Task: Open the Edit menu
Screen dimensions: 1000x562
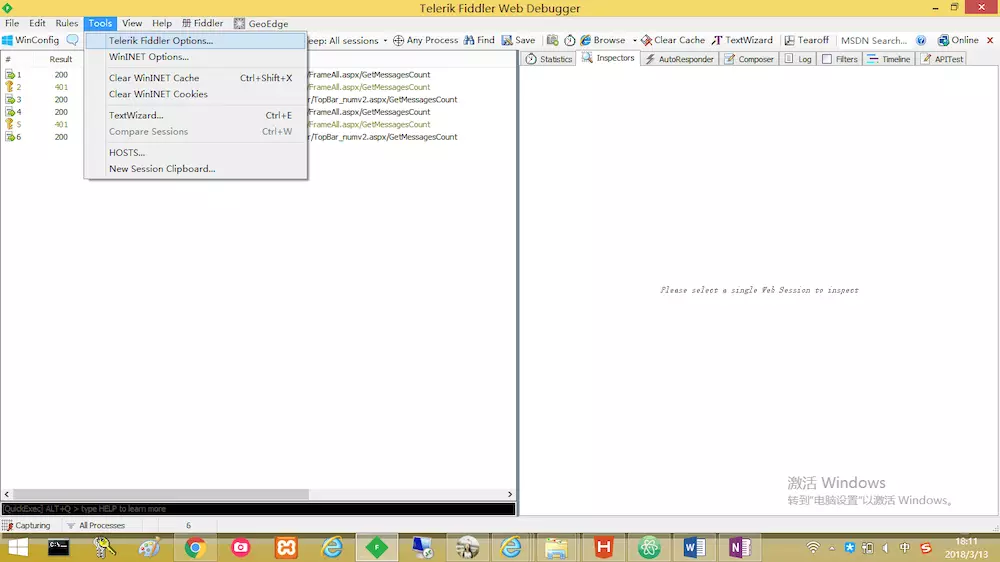Action: (x=37, y=23)
